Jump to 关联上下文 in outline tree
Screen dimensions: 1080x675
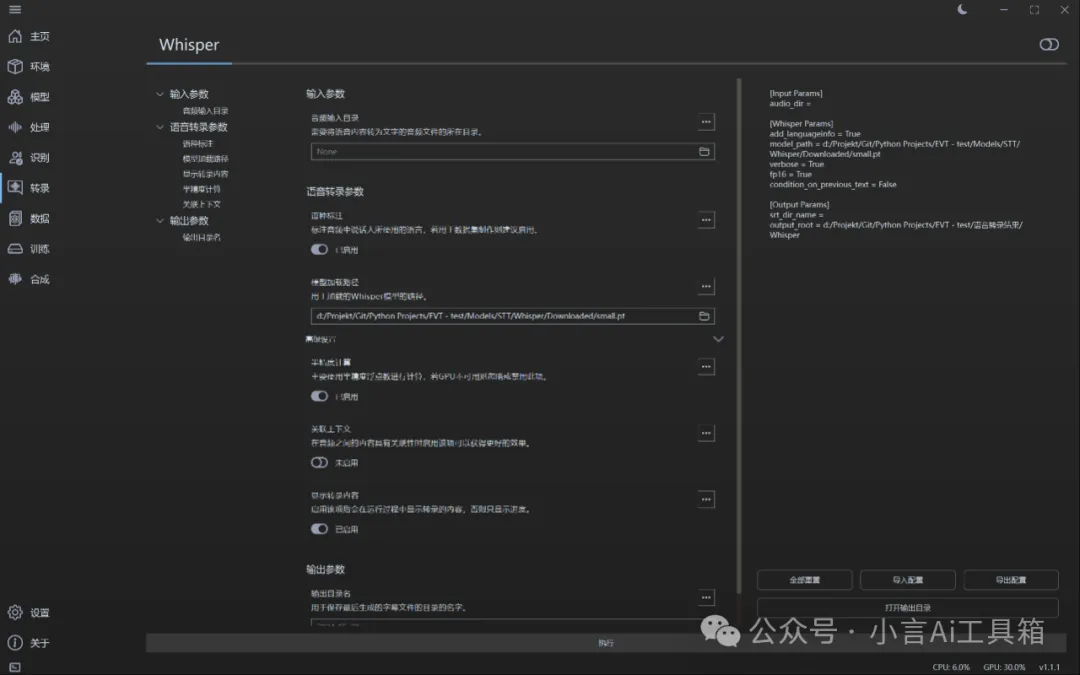coord(201,205)
